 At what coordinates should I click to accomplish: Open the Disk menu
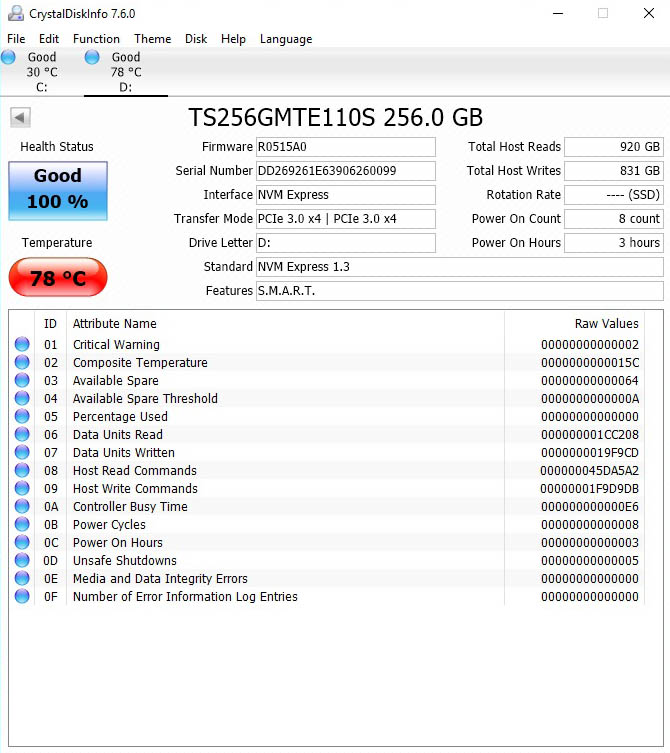196,39
